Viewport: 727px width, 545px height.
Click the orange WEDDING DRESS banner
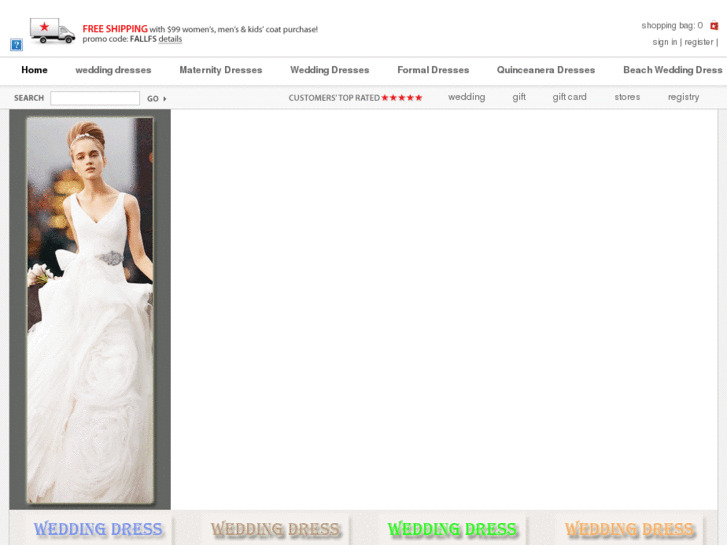click(629, 529)
